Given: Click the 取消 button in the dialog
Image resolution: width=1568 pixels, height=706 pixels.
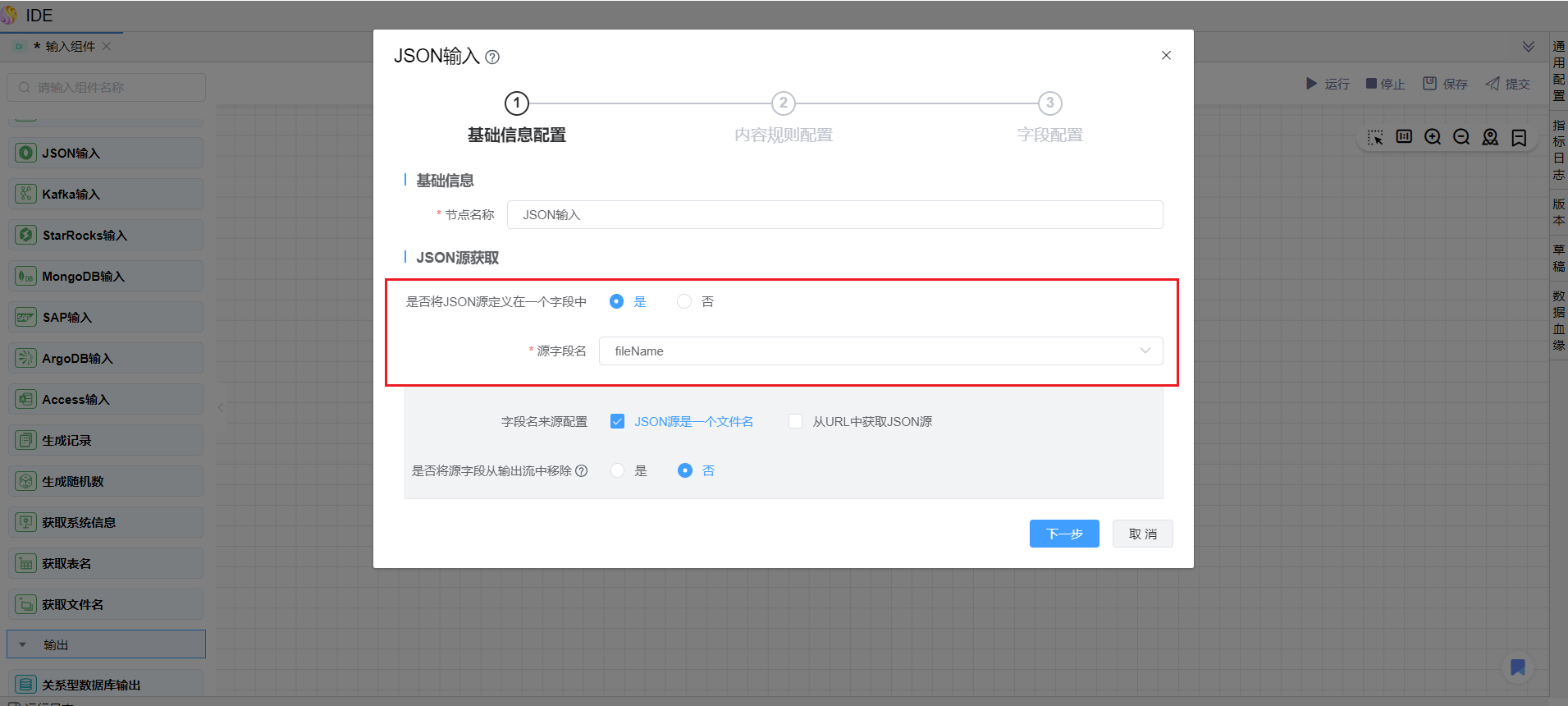Looking at the screenshot, I should click(x=1142, y=534).
